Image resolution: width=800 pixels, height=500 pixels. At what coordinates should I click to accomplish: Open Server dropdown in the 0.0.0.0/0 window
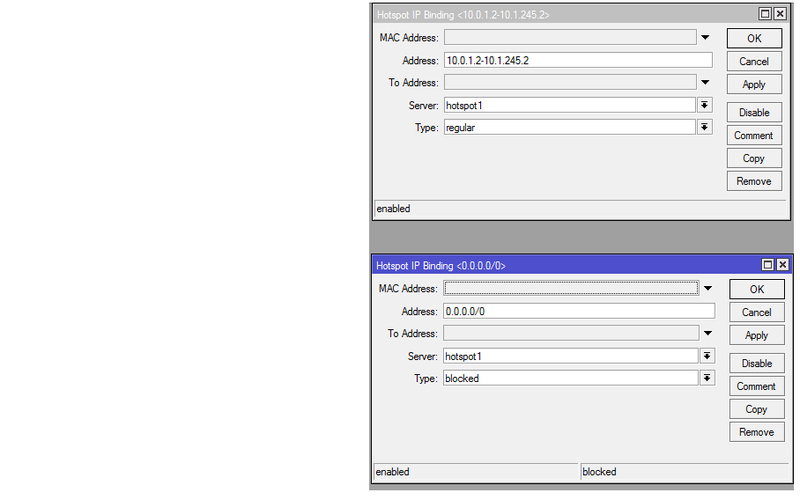point(707,356)
